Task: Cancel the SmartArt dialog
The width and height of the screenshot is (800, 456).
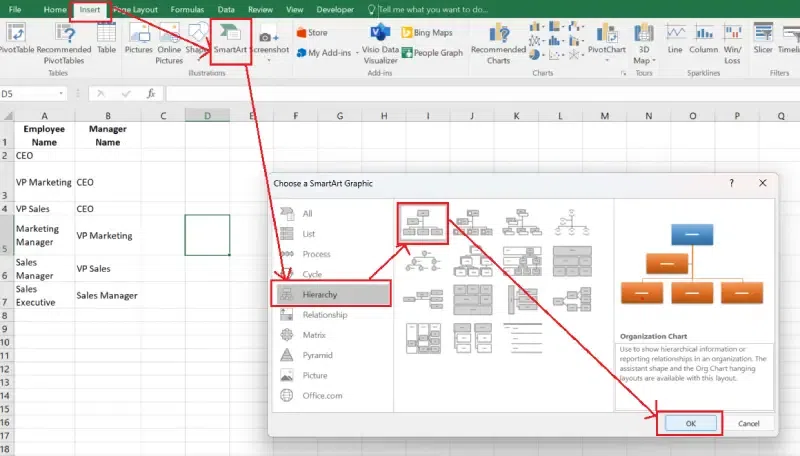Action: coord(748,423)
